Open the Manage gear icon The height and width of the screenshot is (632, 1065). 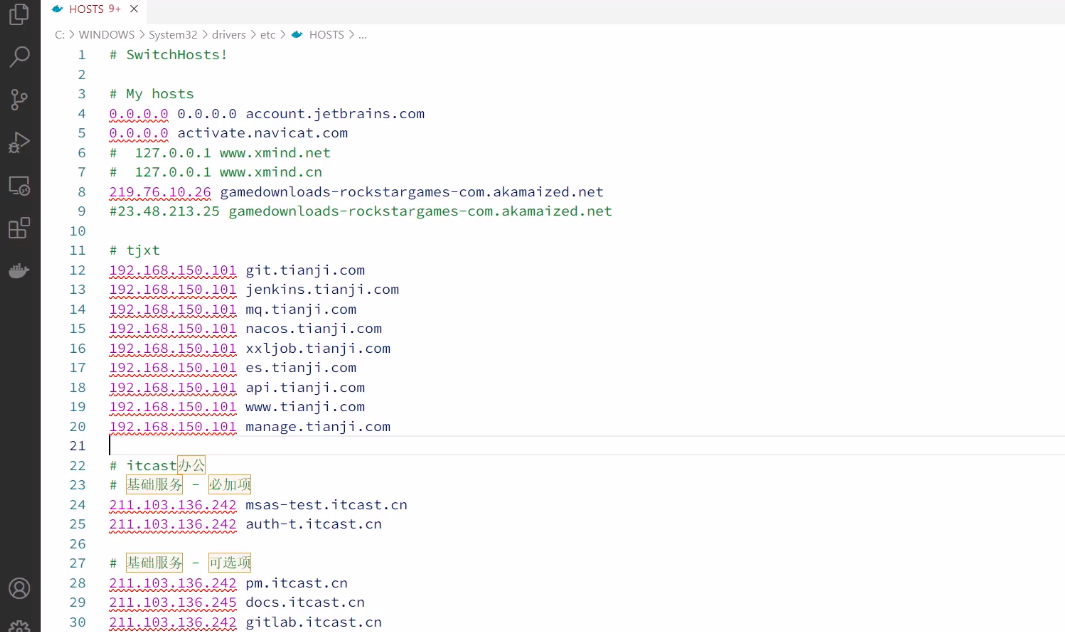coord(19,627)
